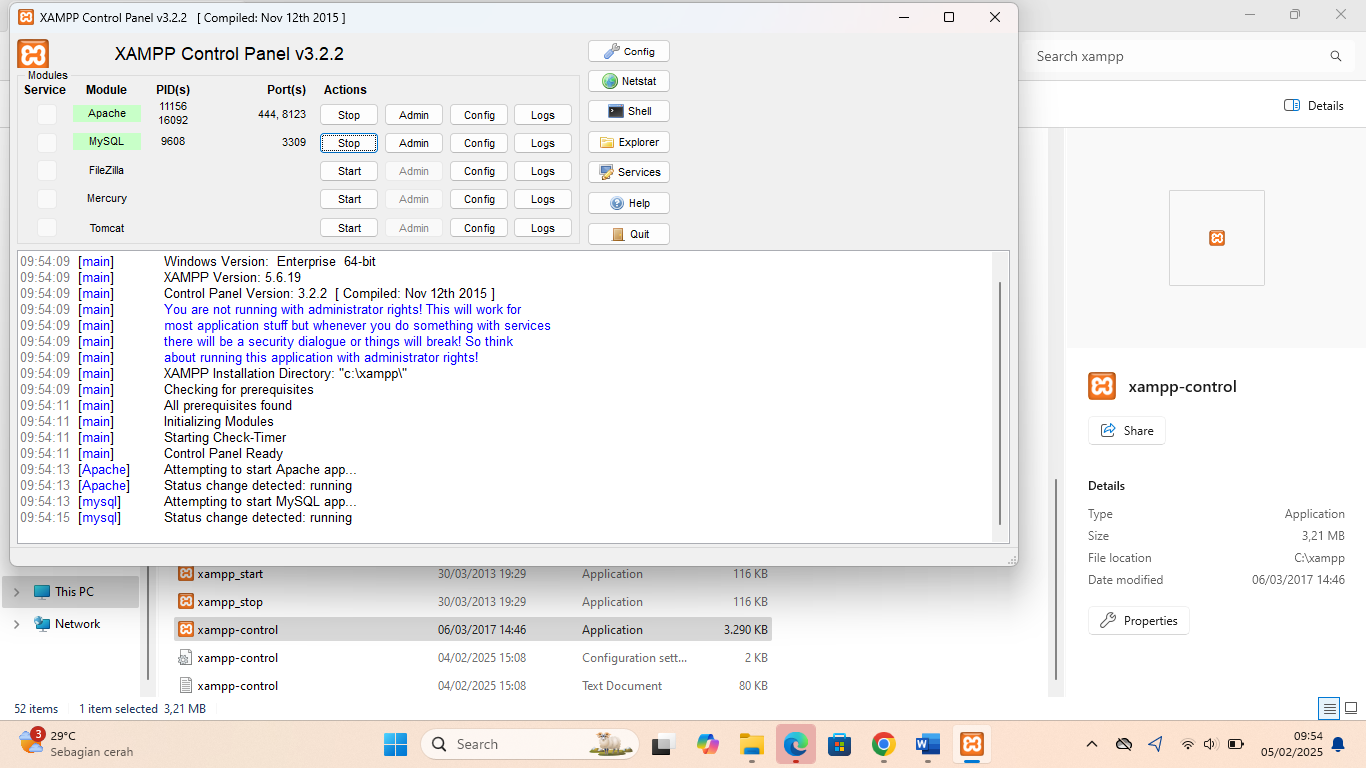Select This PC in the navigation pane
The image size is (1366, 768).
[x=71, y=592]
